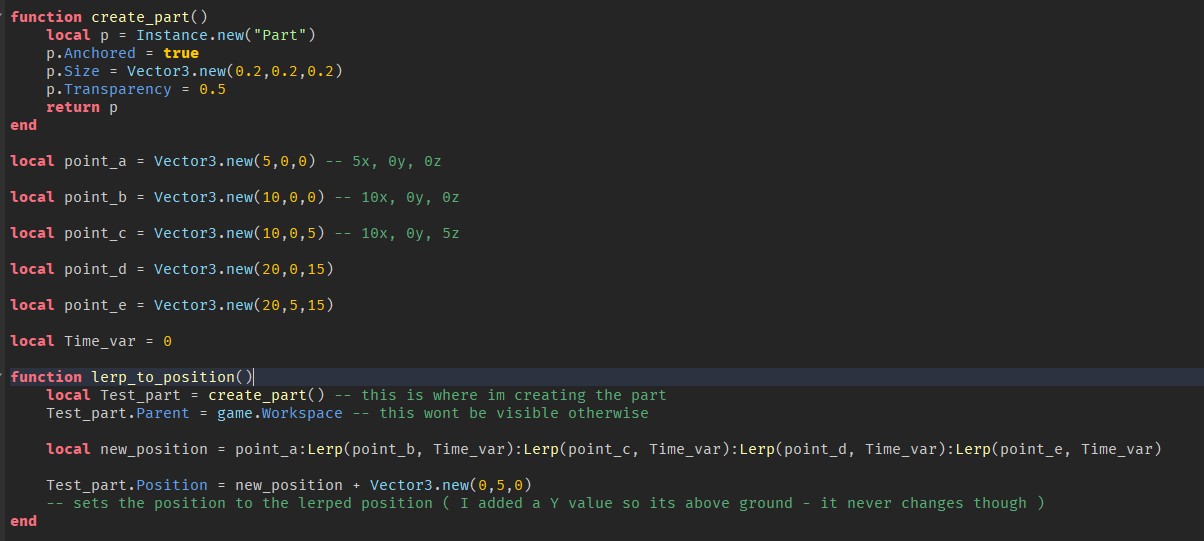
Task: Click the 'return' keyword
Action: (x=73, y=107)
